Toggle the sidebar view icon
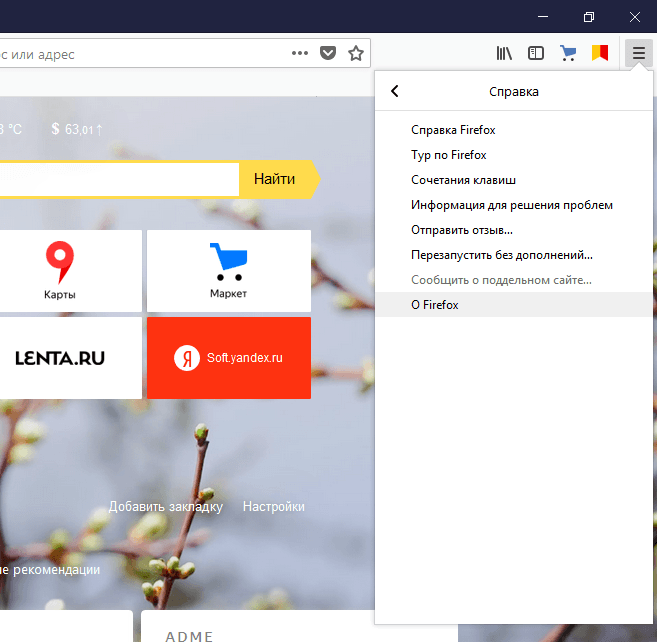The height and width of the screenshot is (642, 657). click(535, 53)
